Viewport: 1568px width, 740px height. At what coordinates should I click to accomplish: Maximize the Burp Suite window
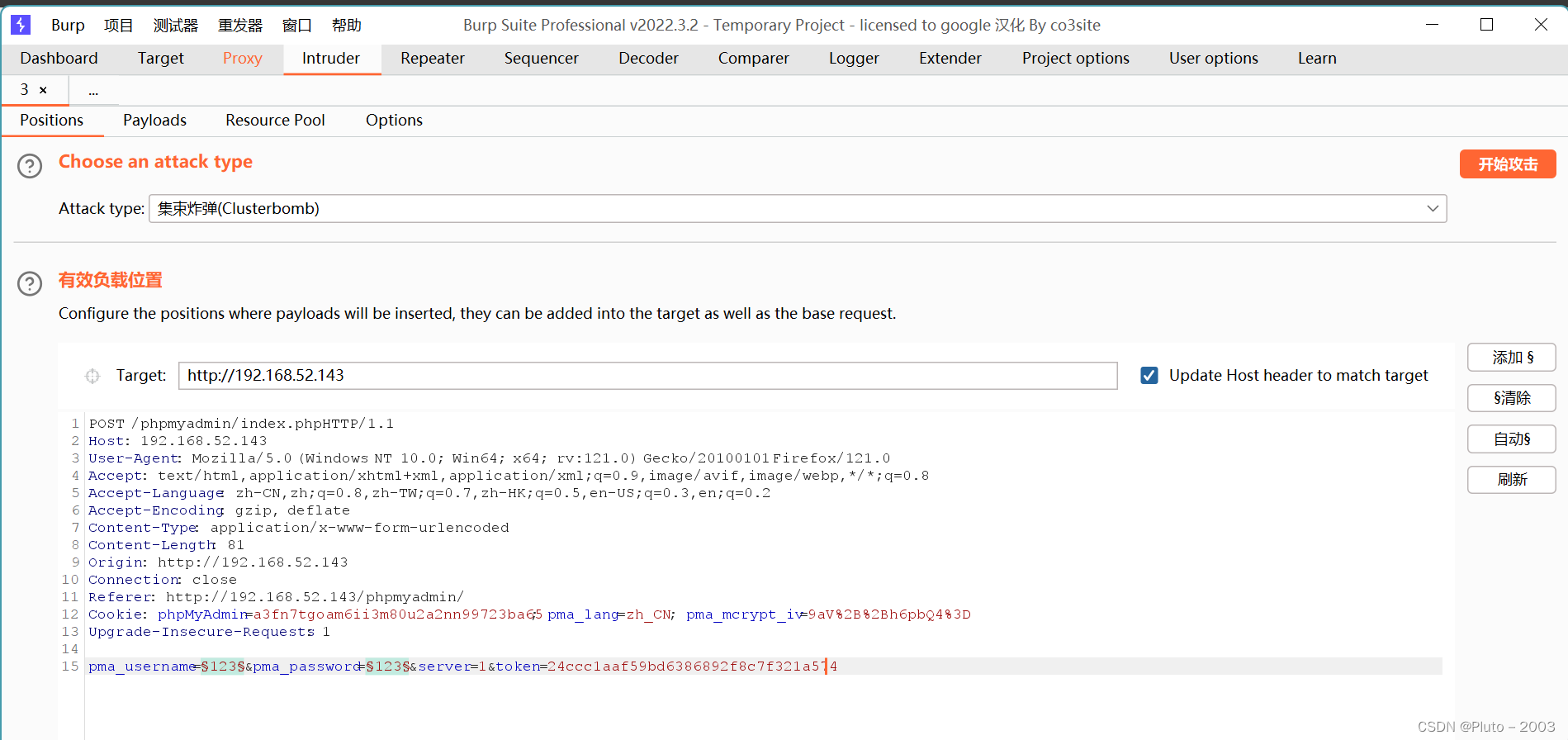[1486, 25]
